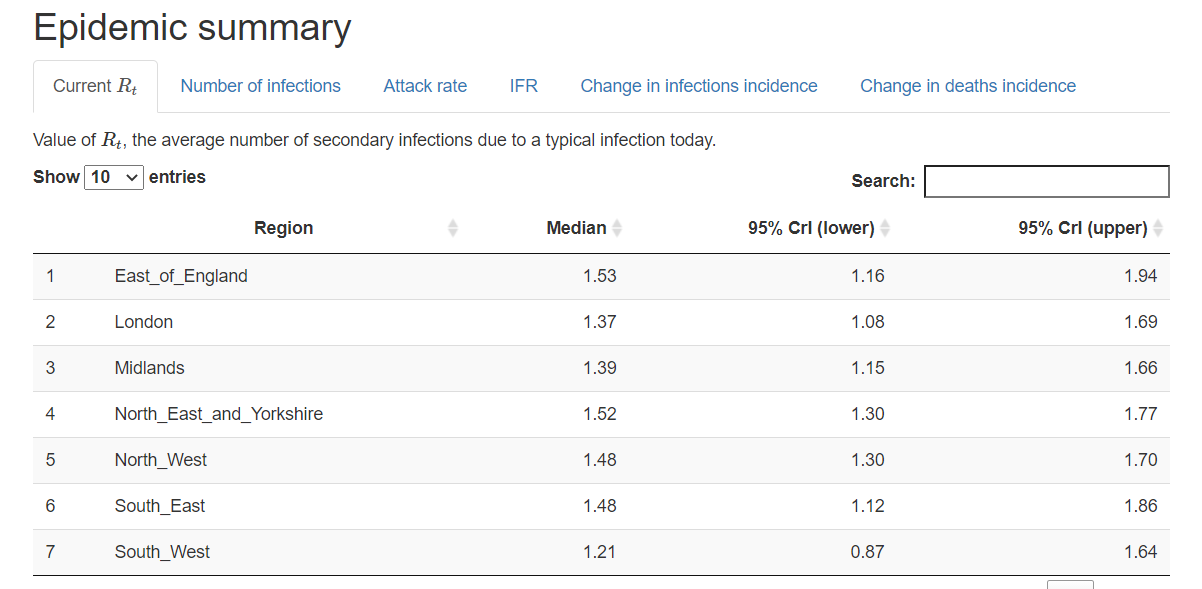
Task: Click the East_of_England row
Action: [x=181, y=276]
